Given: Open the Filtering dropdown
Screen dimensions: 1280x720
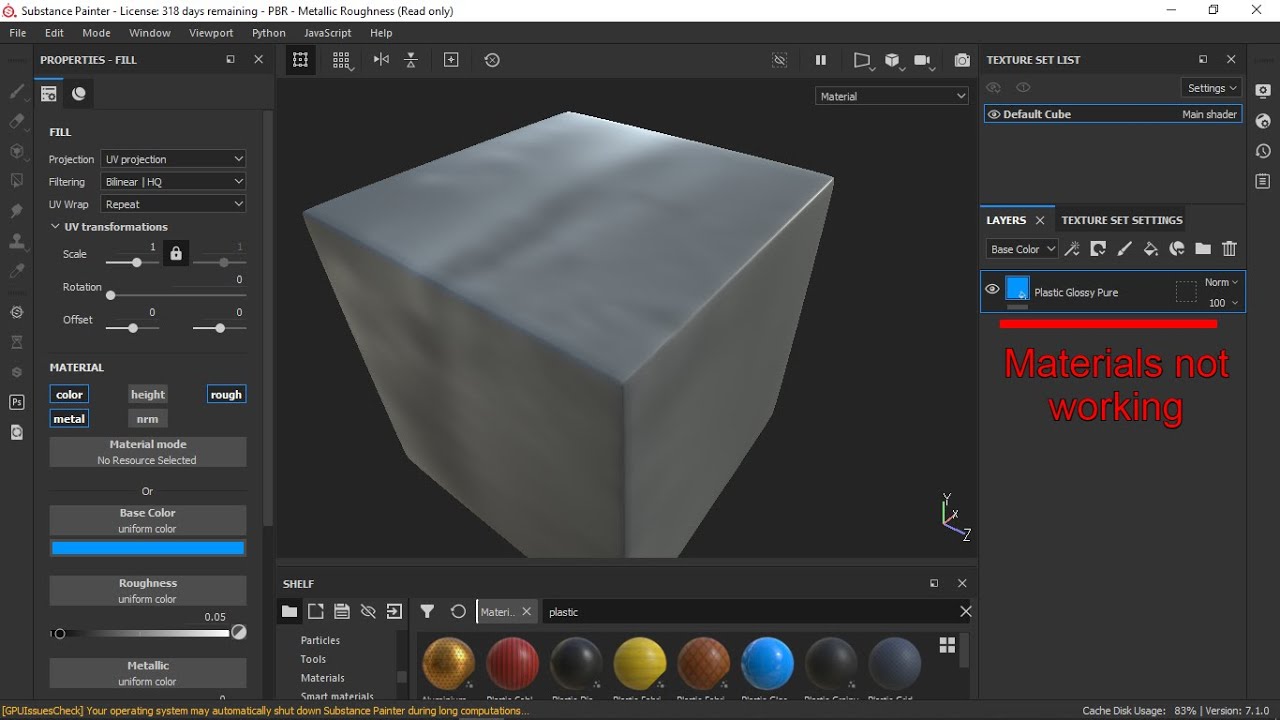Looking at the screenshot, I should (174, 181).
